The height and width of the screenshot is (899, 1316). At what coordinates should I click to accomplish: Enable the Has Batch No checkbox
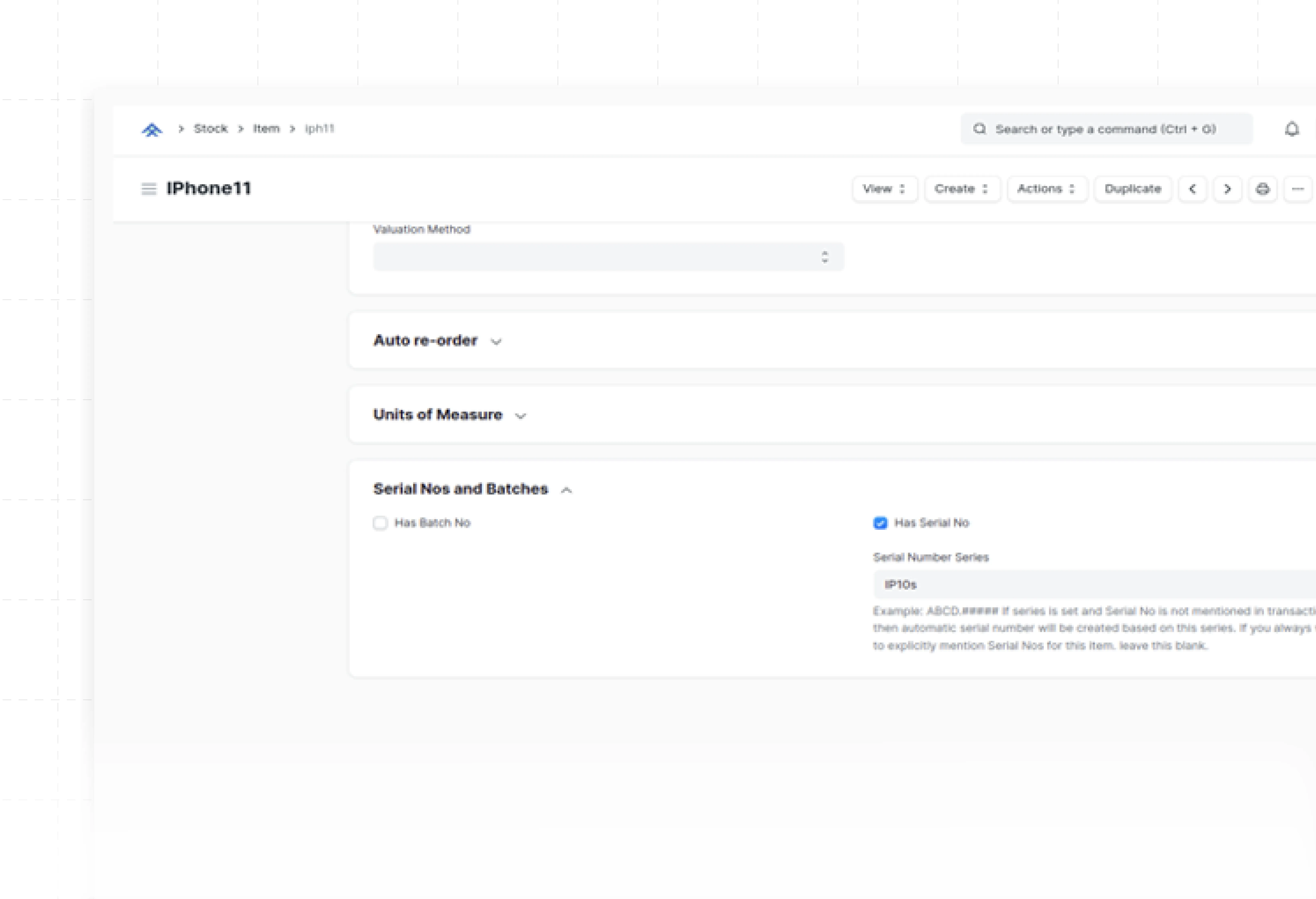point(380,523)
